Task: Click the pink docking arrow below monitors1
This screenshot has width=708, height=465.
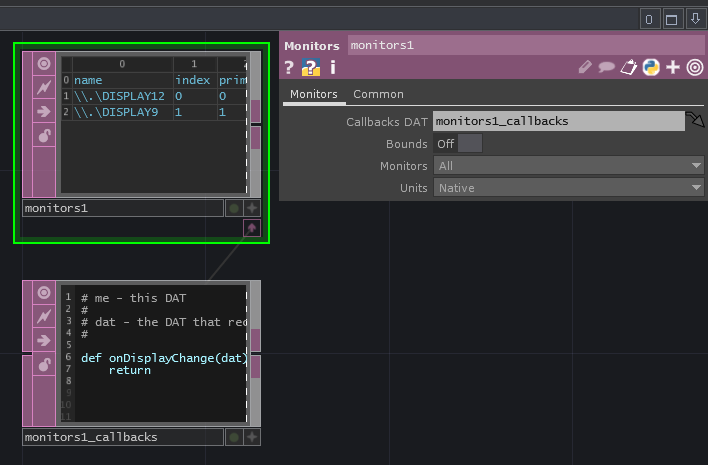Action: 251,228
